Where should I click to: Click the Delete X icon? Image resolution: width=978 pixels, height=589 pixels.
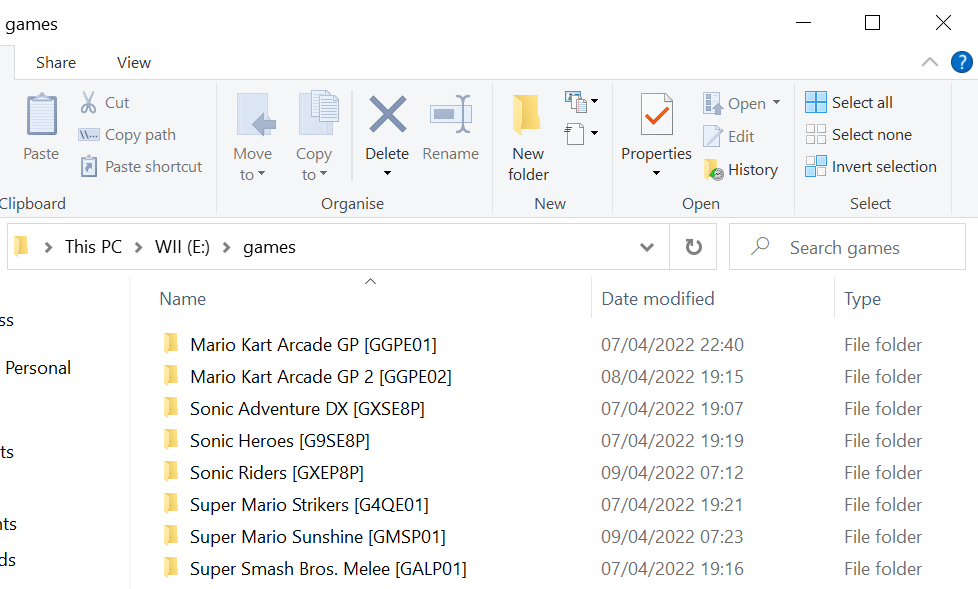point(387,114)
